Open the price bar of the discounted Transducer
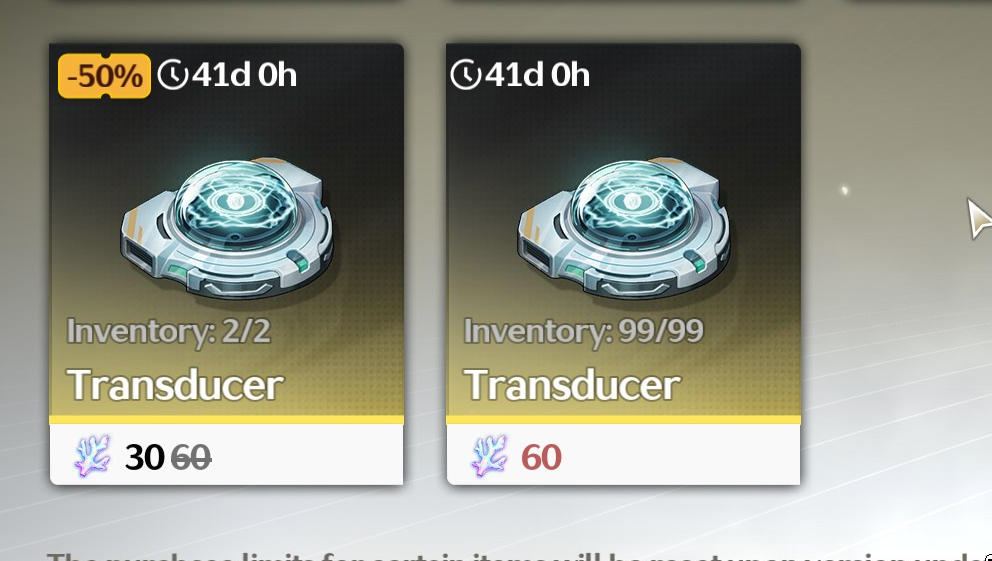 (x=226, y=454)
